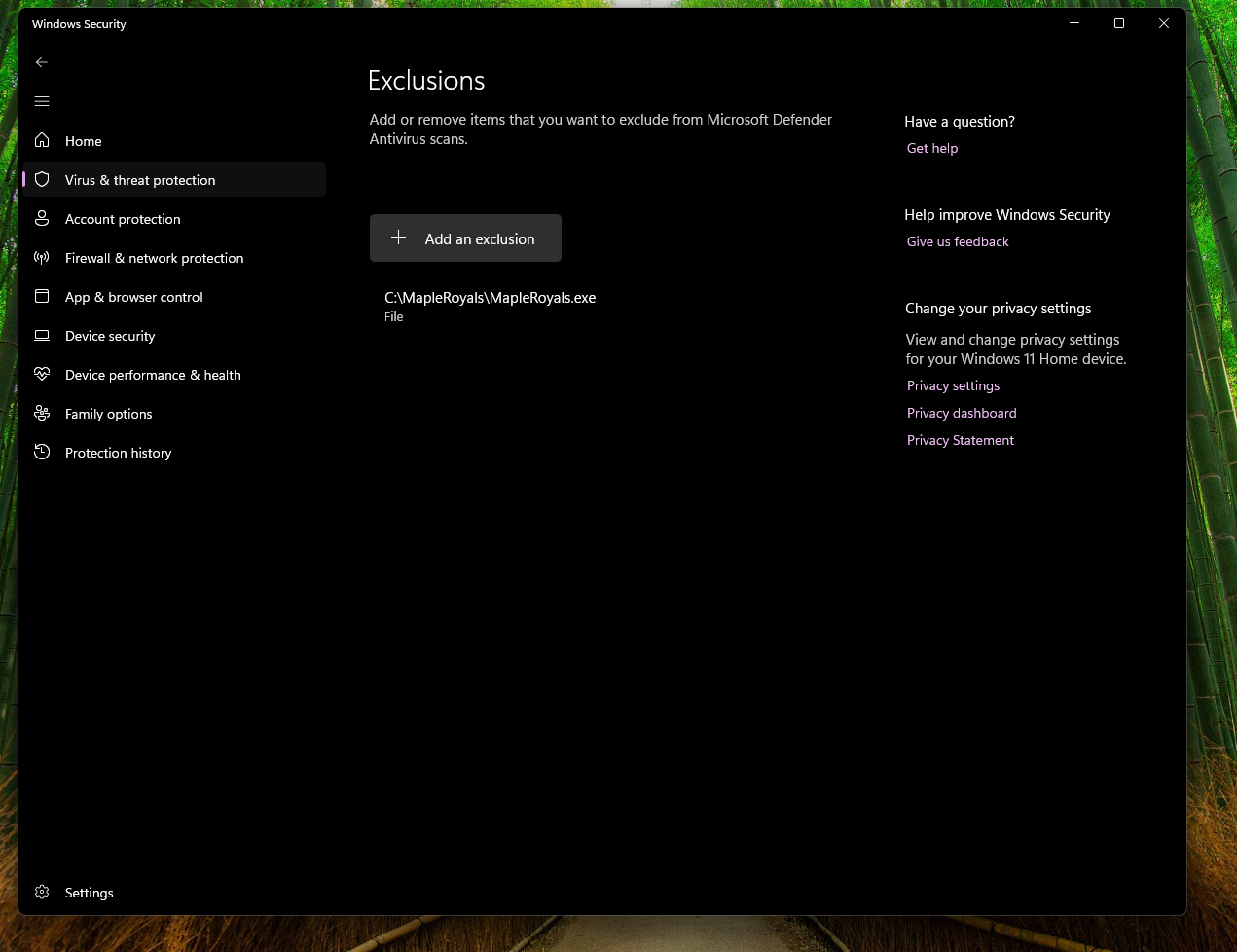Click the Settings gear icon
Image resolution: width=1237 pixels, height=952 pixels.
(x=42, y=892)
